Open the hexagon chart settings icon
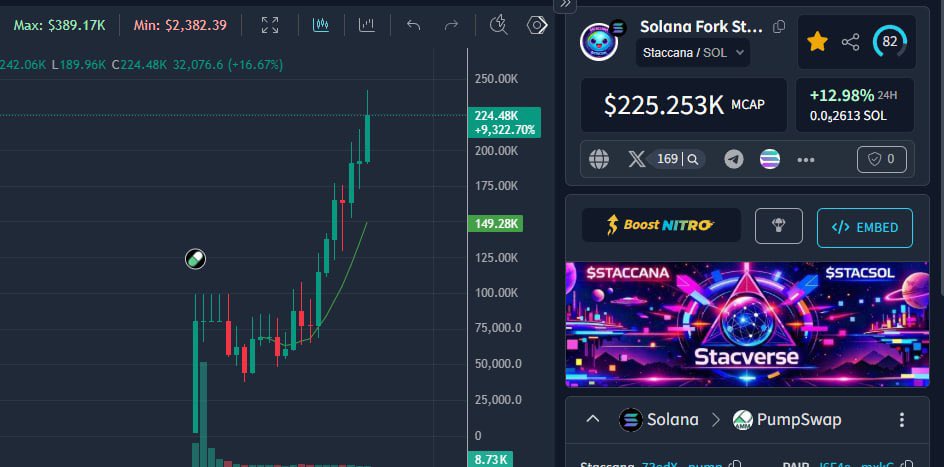Screen dimensions: 944x467 (536, 25)
